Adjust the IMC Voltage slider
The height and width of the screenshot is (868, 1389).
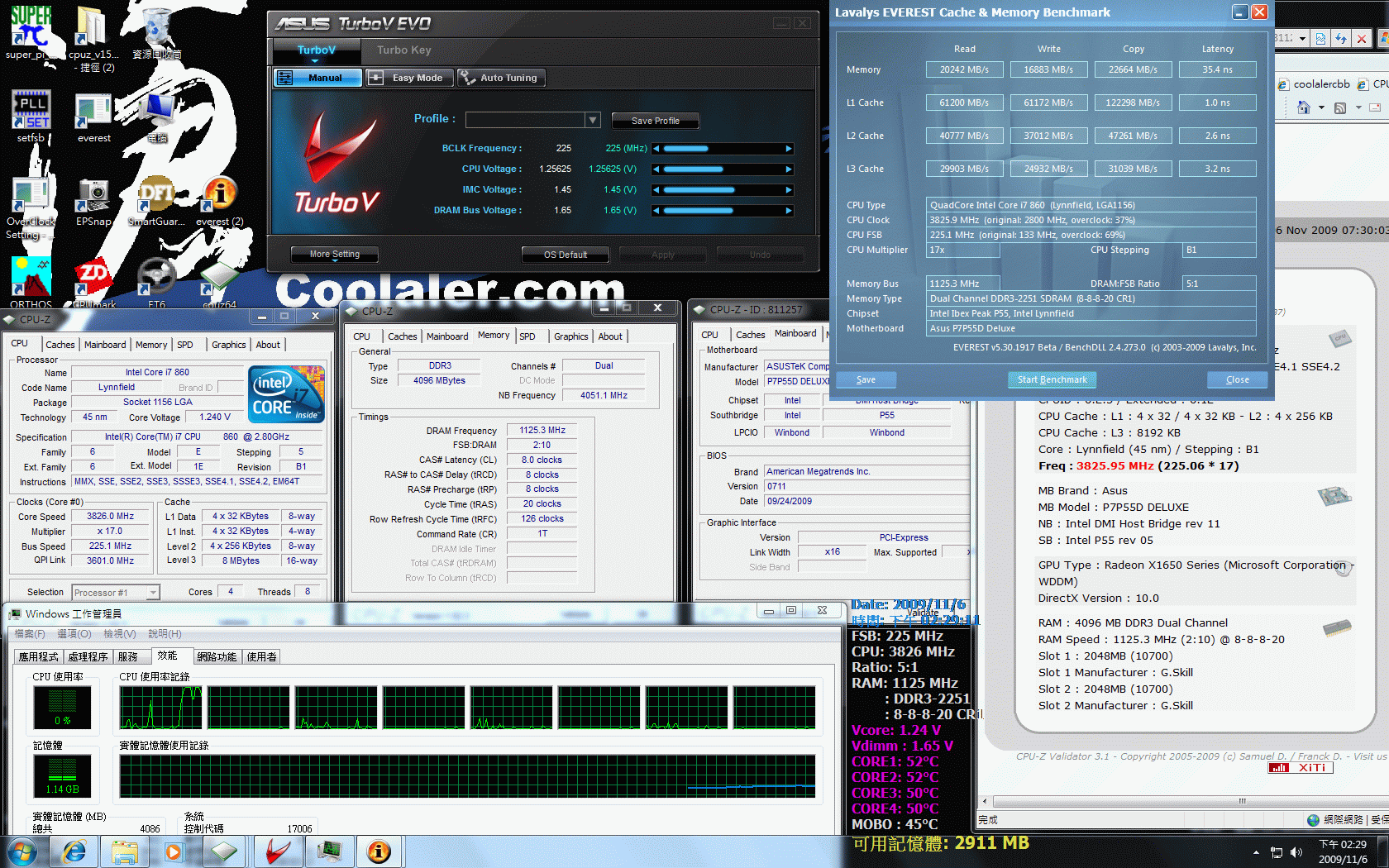click(723, 190)
